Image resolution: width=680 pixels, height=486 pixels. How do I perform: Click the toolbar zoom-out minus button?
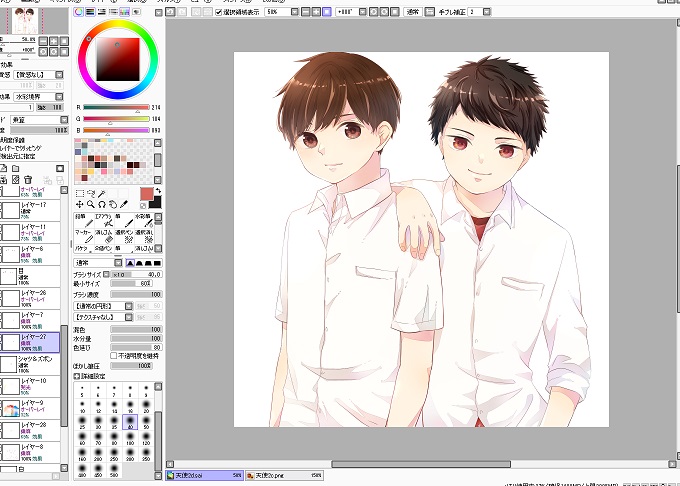(x=306, y=12)
